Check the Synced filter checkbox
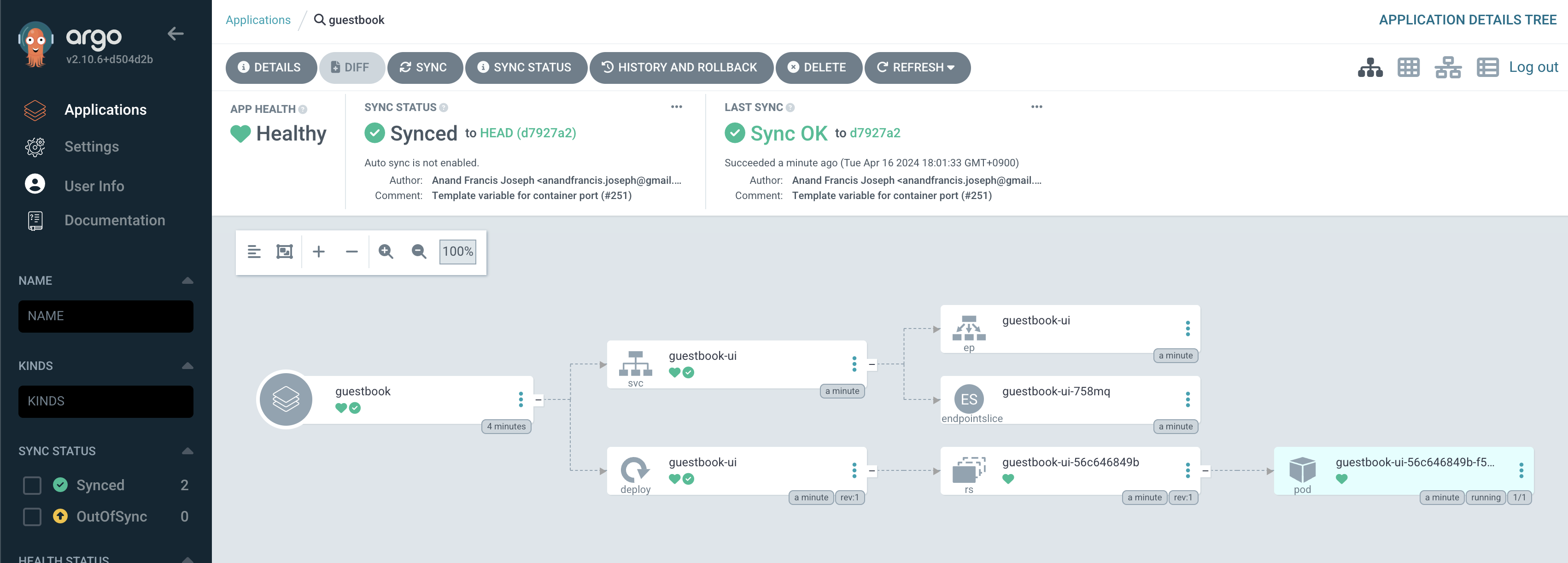This screenshot has width=1568, height=563. click(32, 485)
